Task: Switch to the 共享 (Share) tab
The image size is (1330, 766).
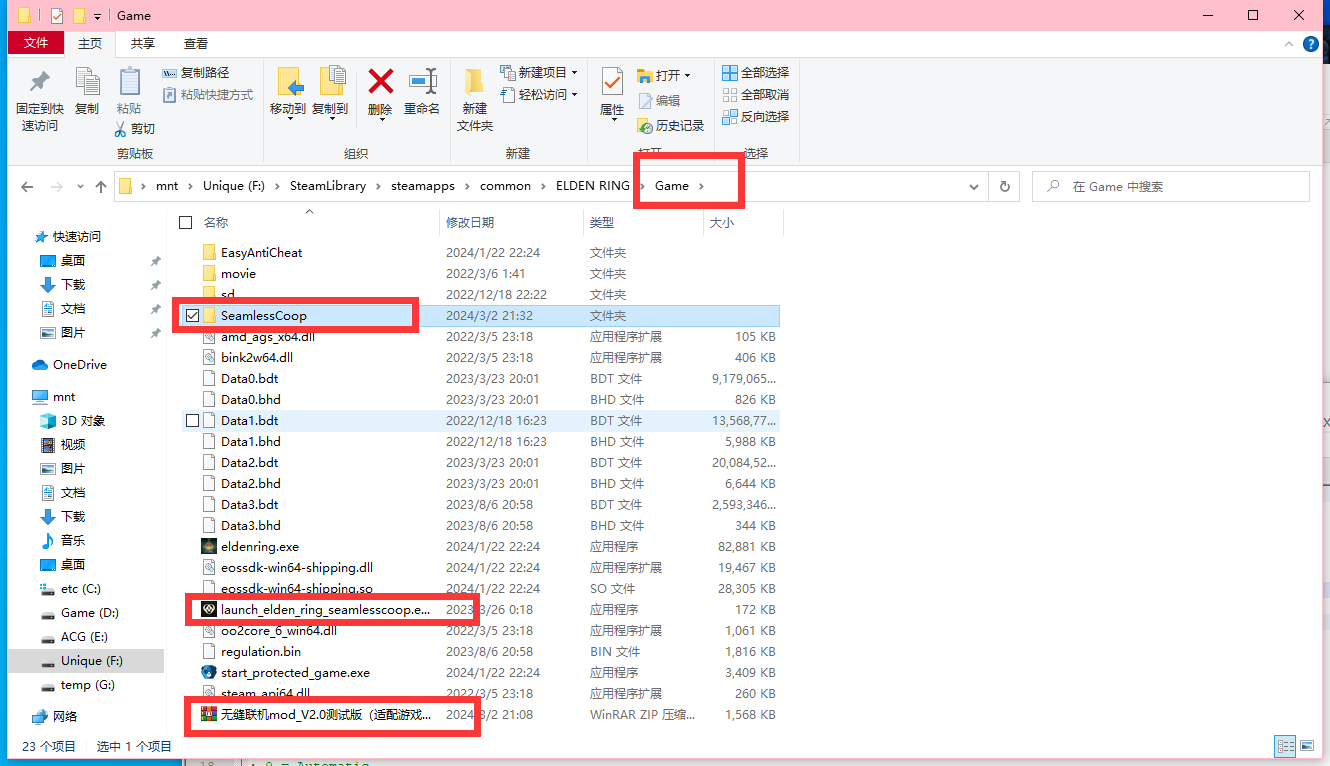Action: tap(143, 43)
